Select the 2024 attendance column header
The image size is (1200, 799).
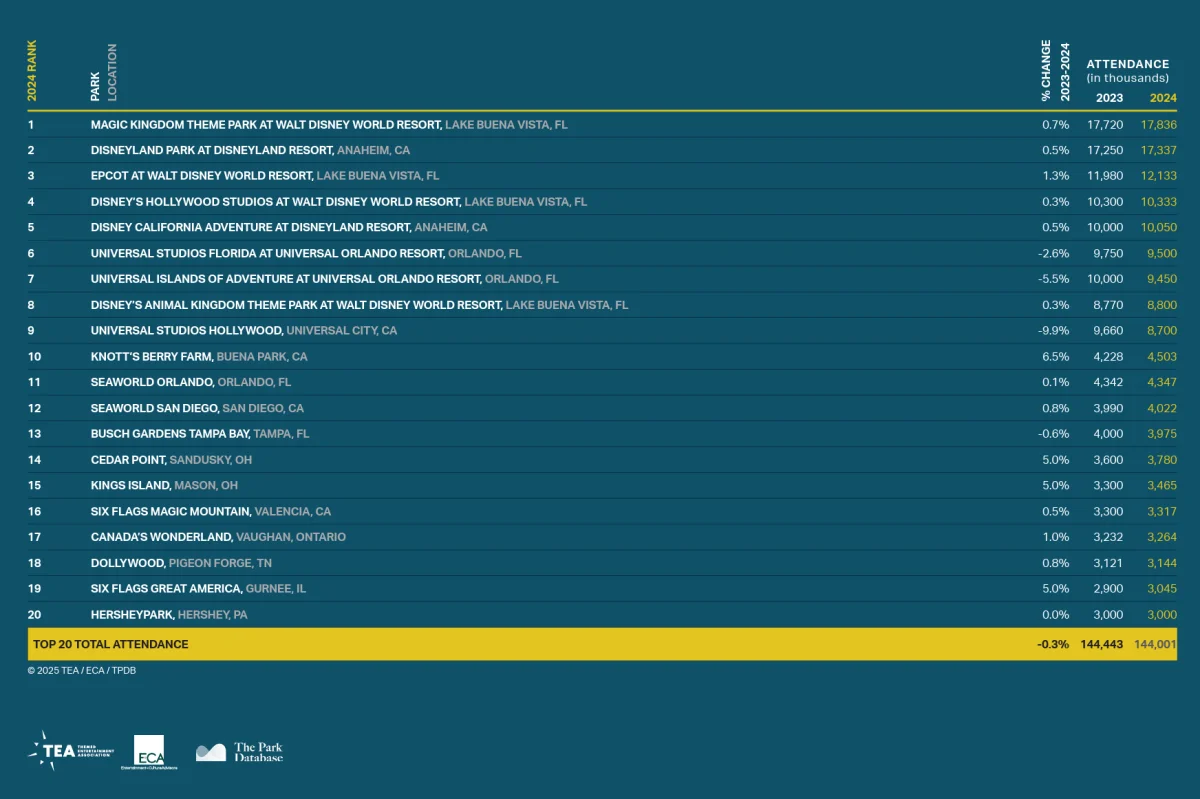1163,98
